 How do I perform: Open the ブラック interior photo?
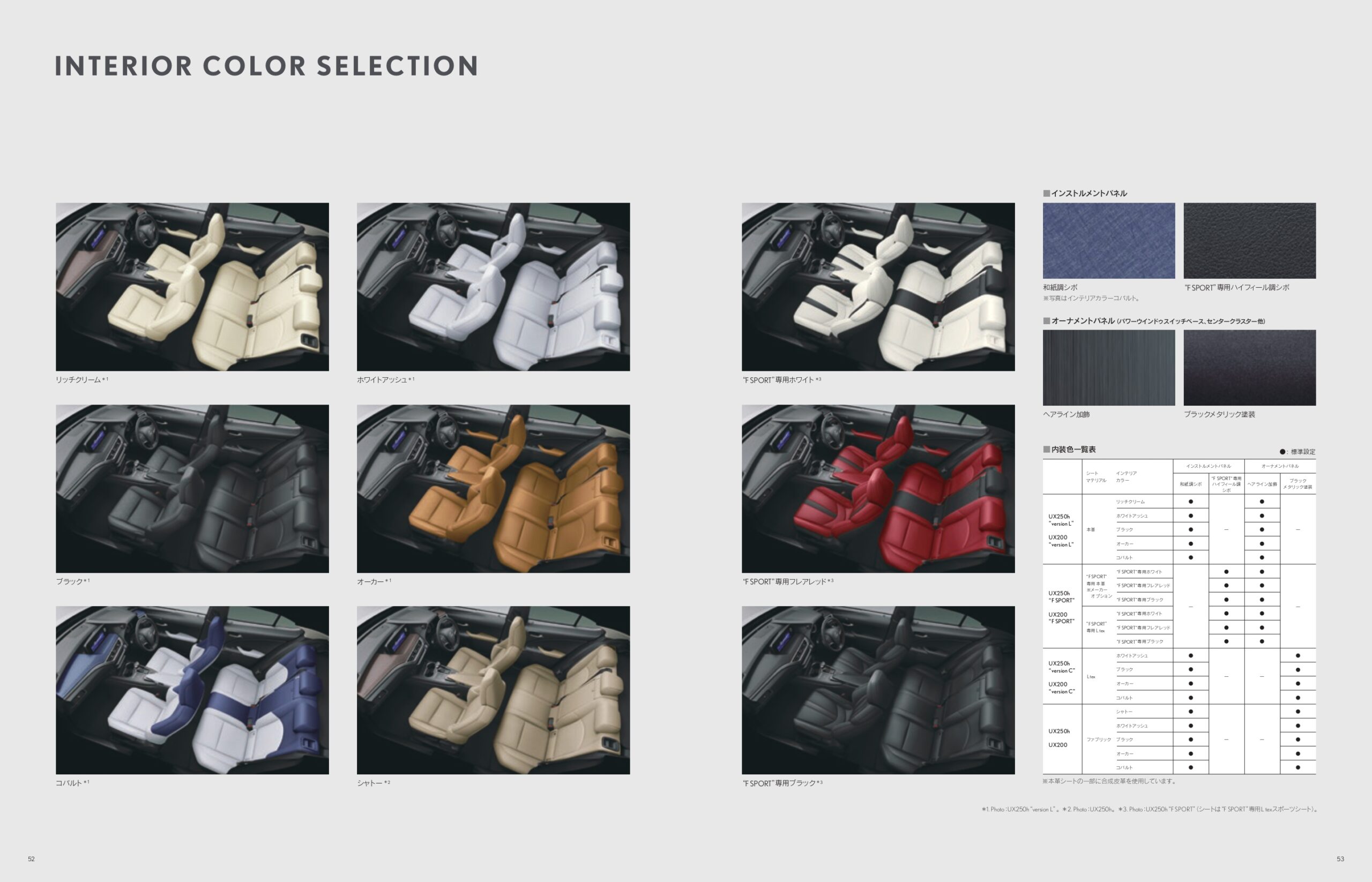[192, 489]
